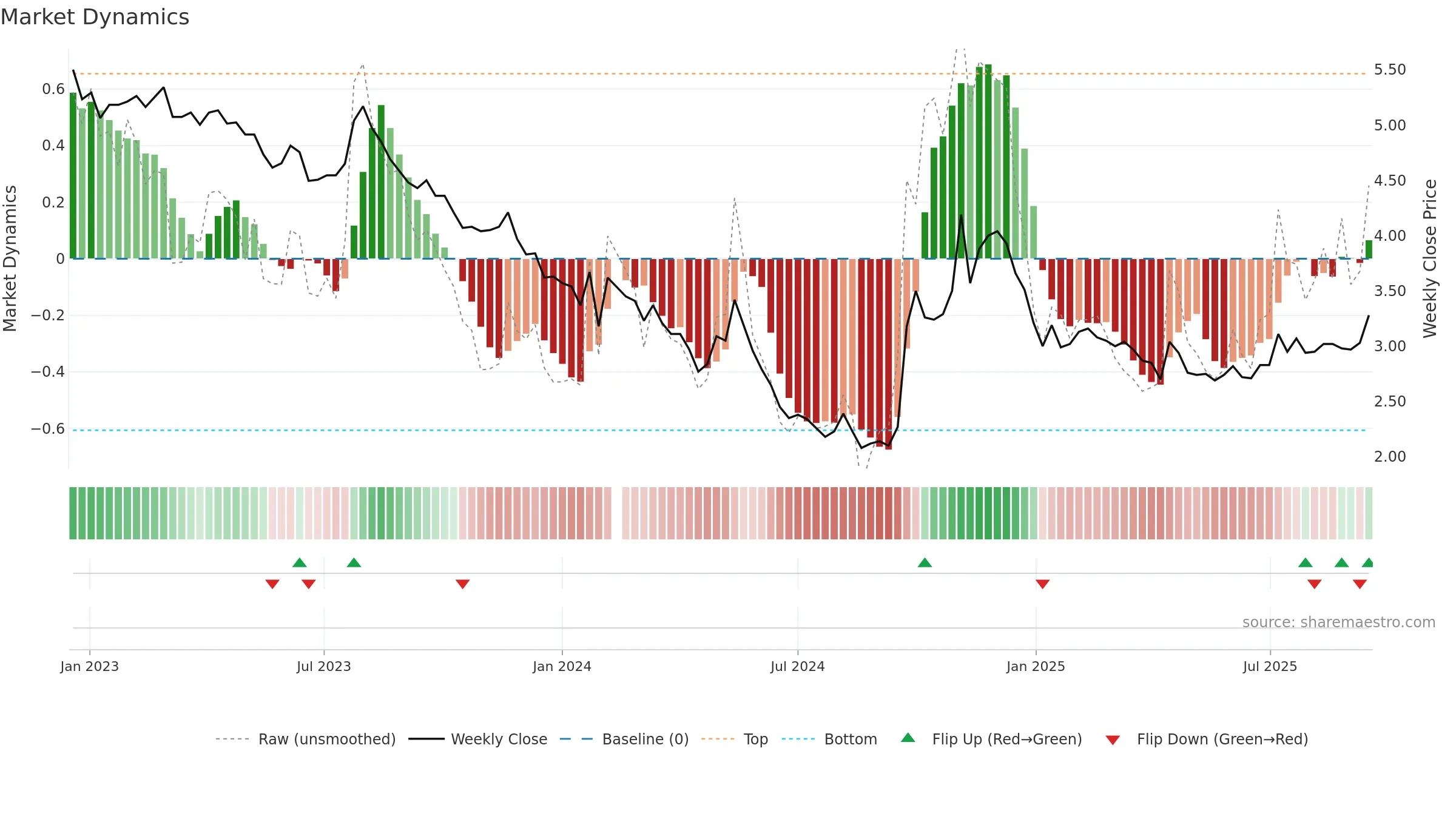
Task: Click the red triangle icon in the legend
Action: pyautogui.click(x=1113, y=740)
